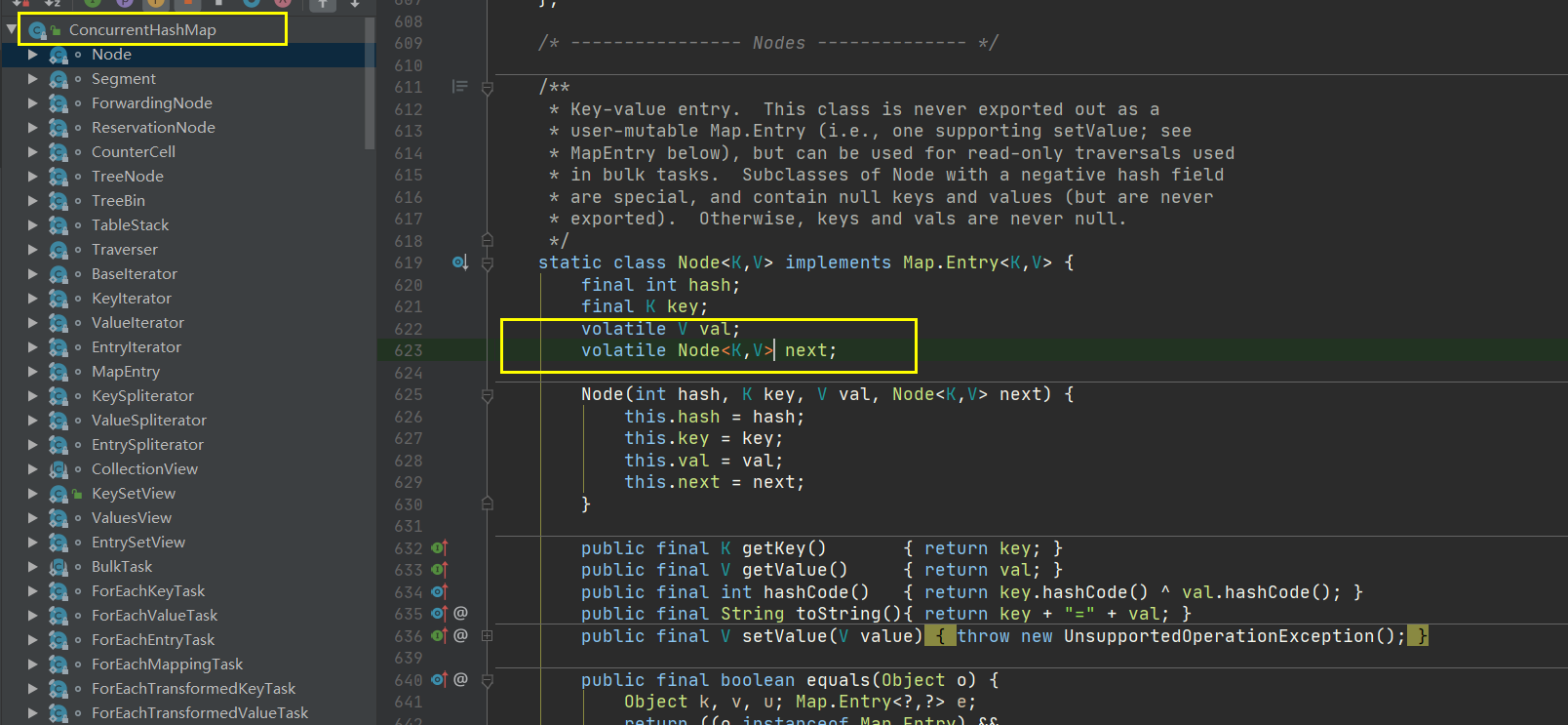1568x725 pixels.
Task: Expand the BulkTask class arrow
Action: point(33,567)
